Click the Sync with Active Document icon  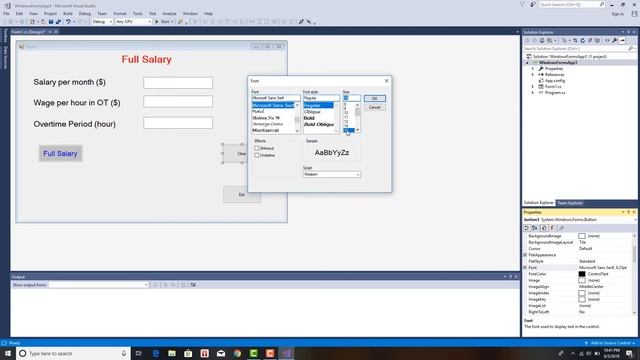point(575,40)
